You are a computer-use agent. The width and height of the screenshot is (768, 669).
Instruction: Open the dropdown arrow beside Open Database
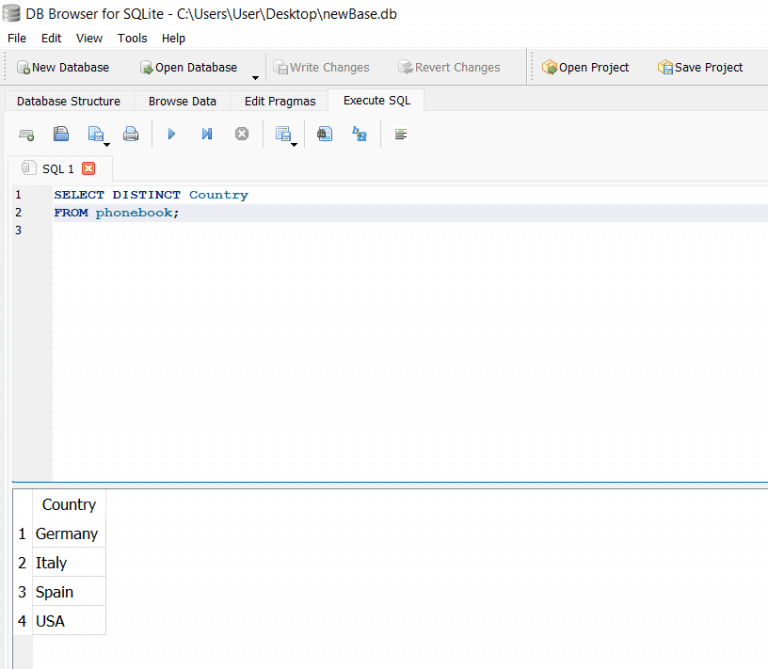point(255,77)
